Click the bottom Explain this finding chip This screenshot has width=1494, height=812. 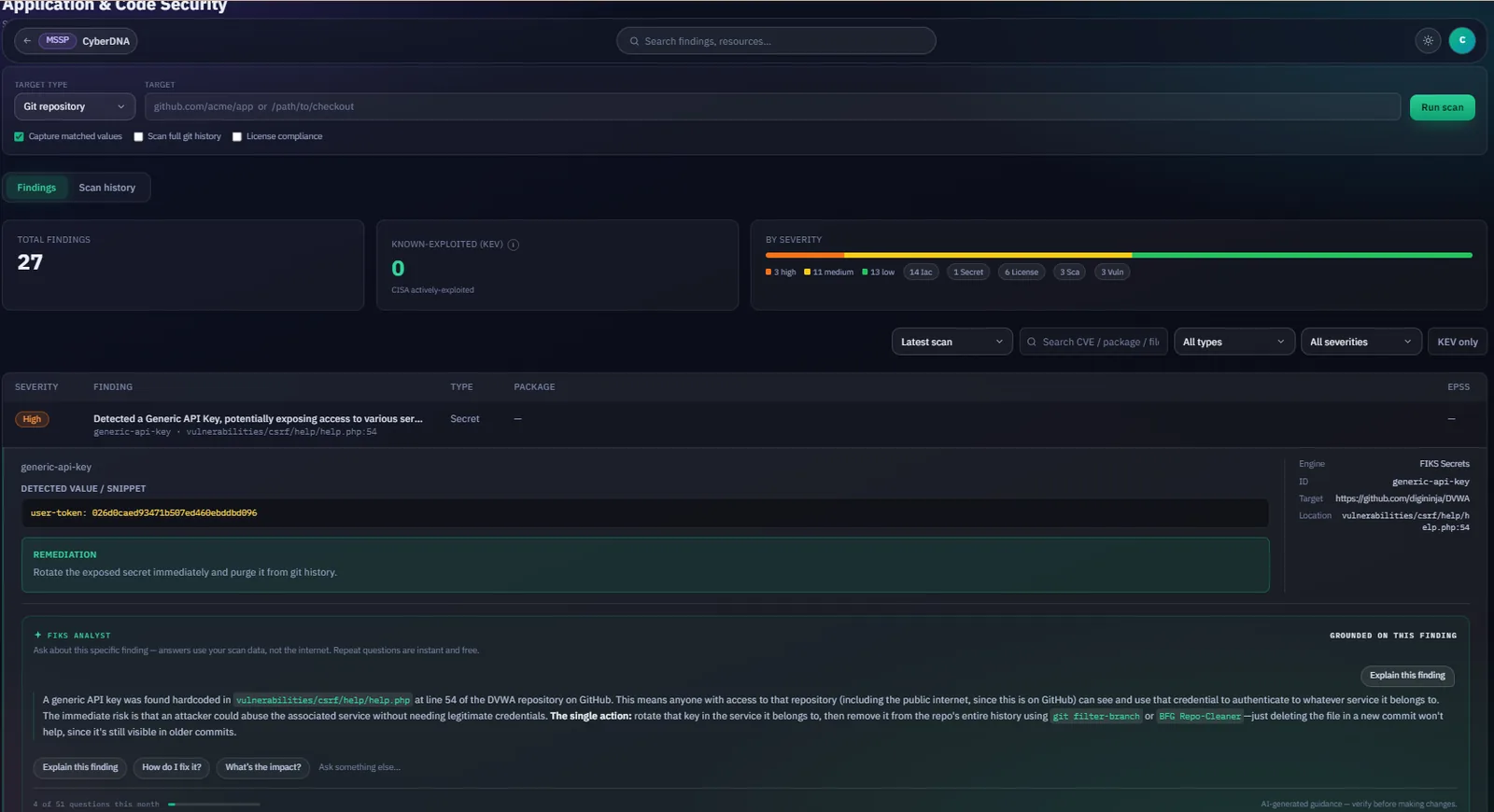[80, 767]
